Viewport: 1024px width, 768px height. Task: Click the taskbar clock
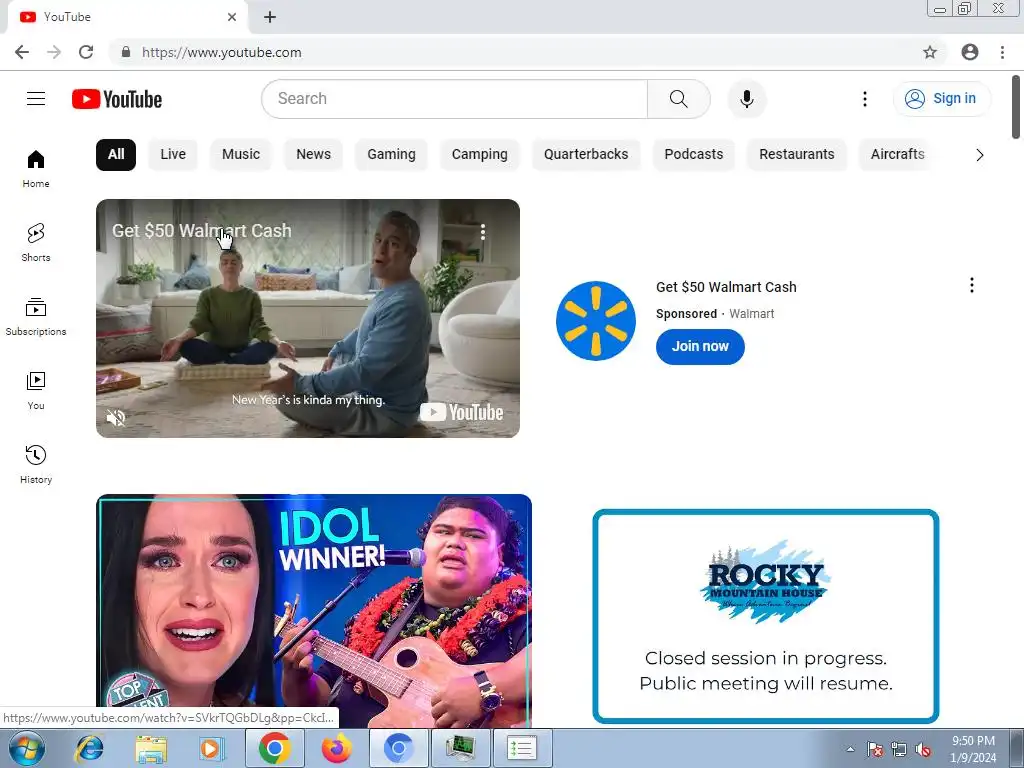point(973,749)
